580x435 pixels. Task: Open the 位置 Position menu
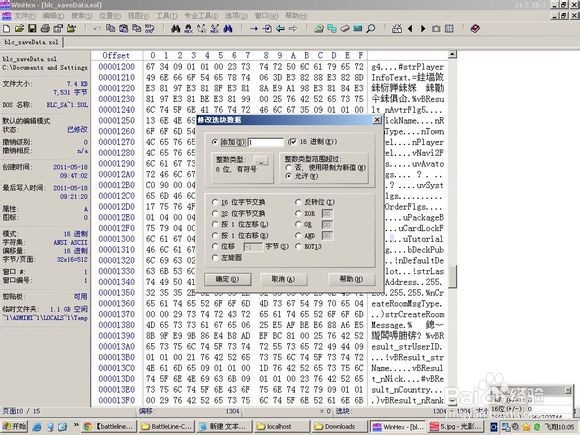[x=110, y=16]
